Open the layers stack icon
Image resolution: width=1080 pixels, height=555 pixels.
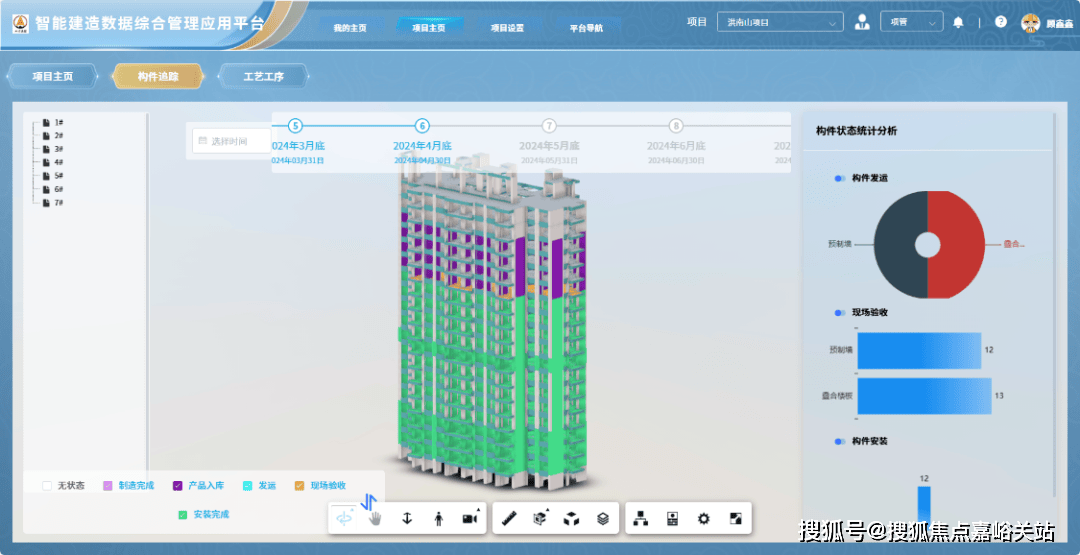603,518
